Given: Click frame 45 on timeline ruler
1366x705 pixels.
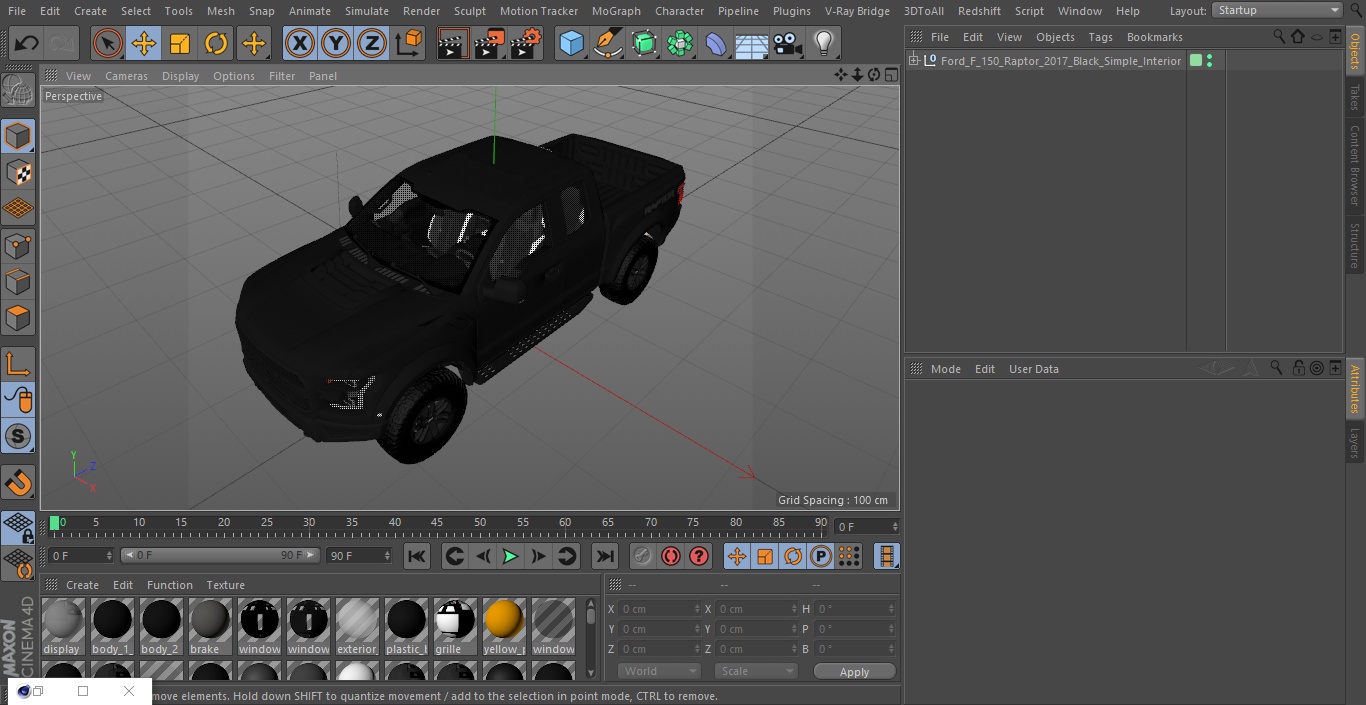Looking at the screenshot, I should point(437,522).
